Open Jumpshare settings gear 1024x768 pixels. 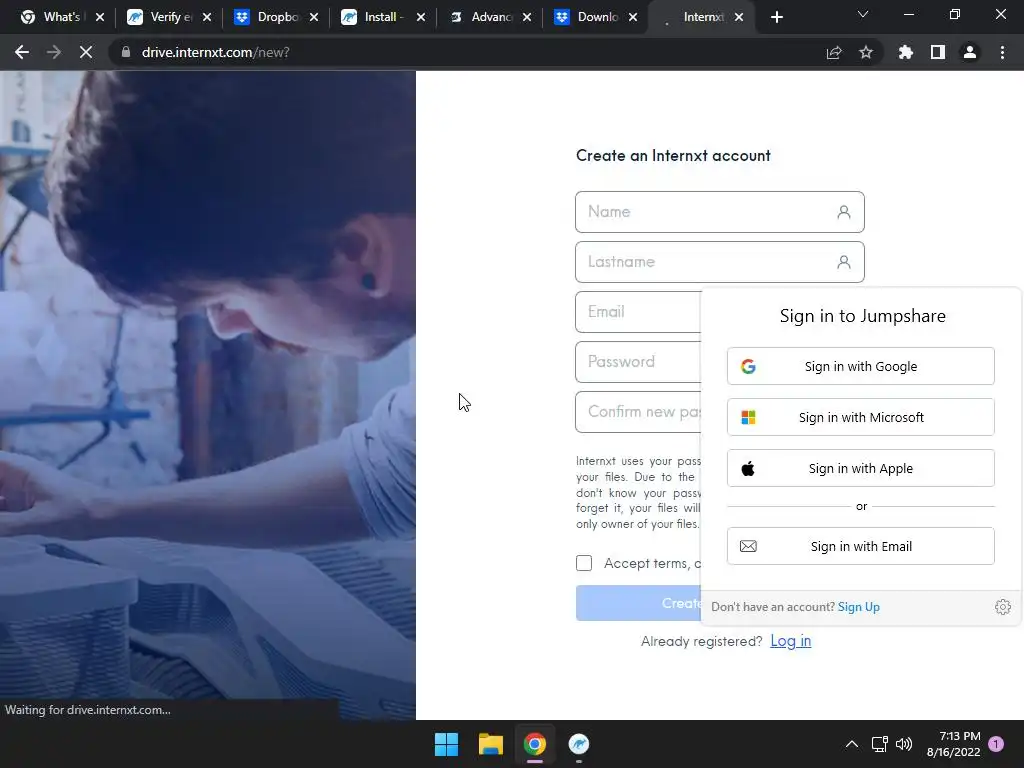coord(1002,607)
